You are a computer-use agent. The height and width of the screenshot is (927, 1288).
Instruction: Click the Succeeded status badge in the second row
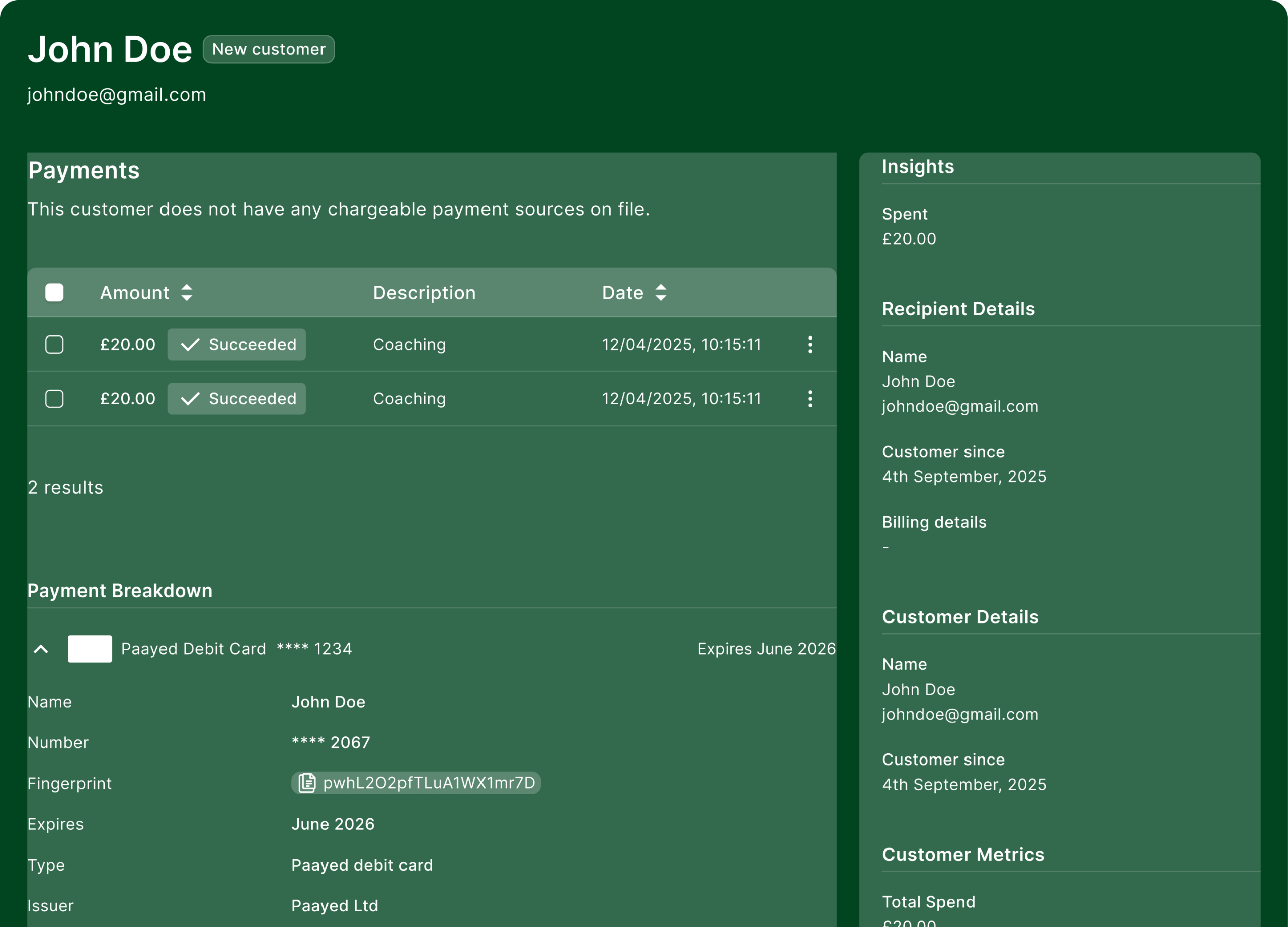pyautogui.click(x=237, y=399)
